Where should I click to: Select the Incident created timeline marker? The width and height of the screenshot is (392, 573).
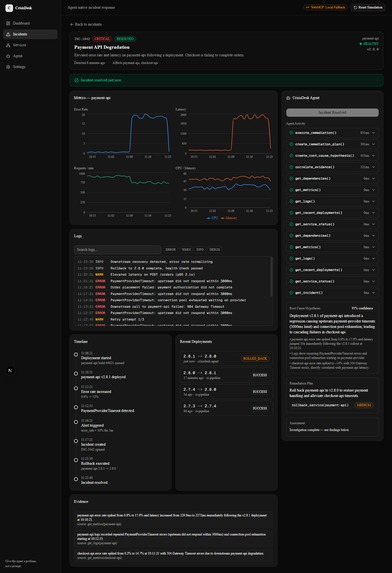76,441
